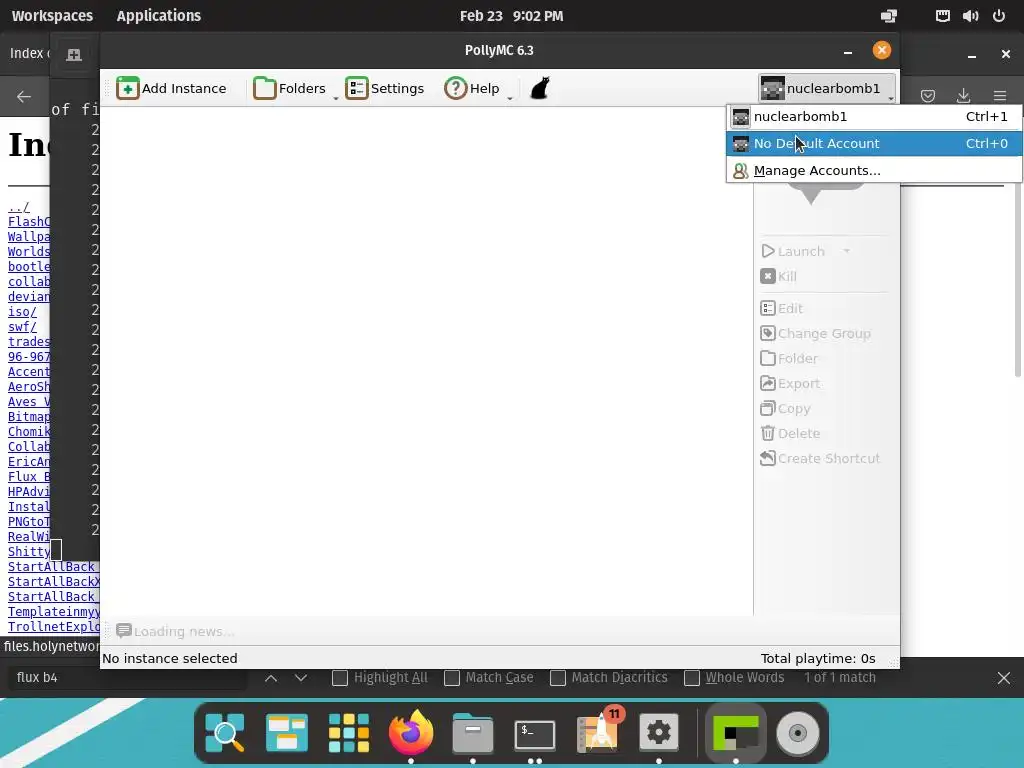Screen dimensions: 1024x768
Task: Close the find bar
Action: point(1004,678)
